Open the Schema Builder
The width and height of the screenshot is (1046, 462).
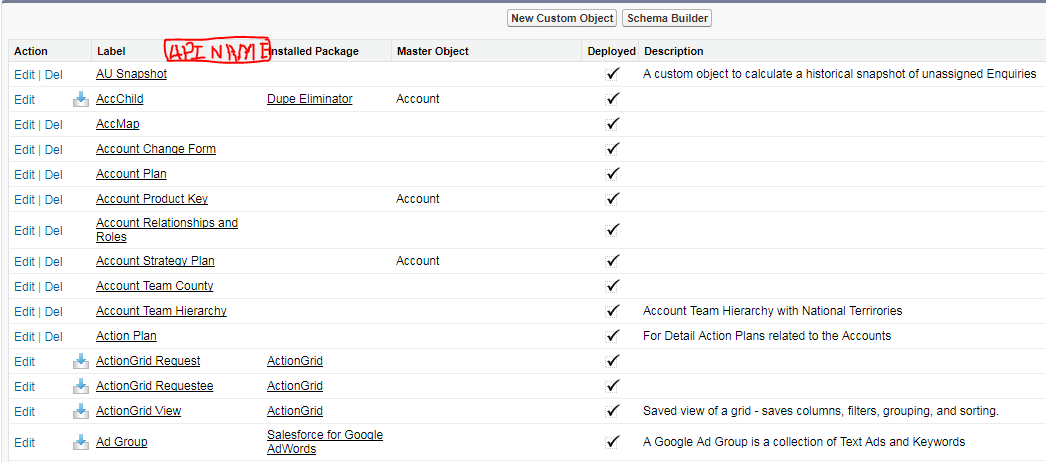tap(667, 19)
